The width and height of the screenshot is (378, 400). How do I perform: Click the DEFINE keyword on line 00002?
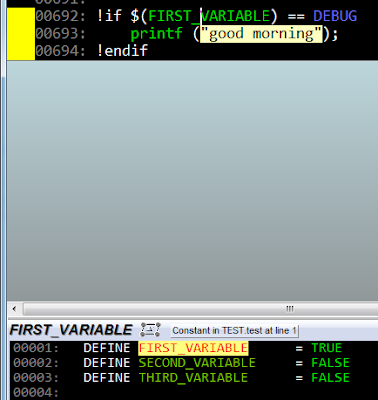[x=107, y=363]
